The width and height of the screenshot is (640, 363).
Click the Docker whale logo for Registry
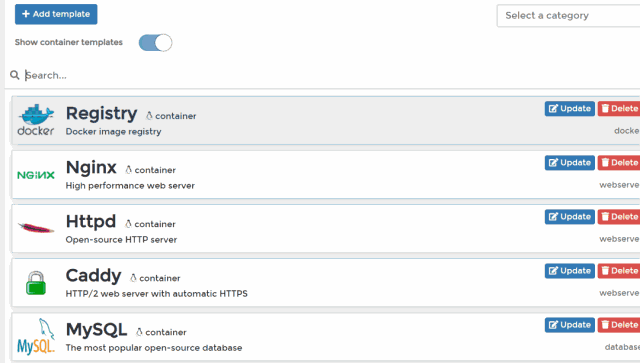pos(36,120)
